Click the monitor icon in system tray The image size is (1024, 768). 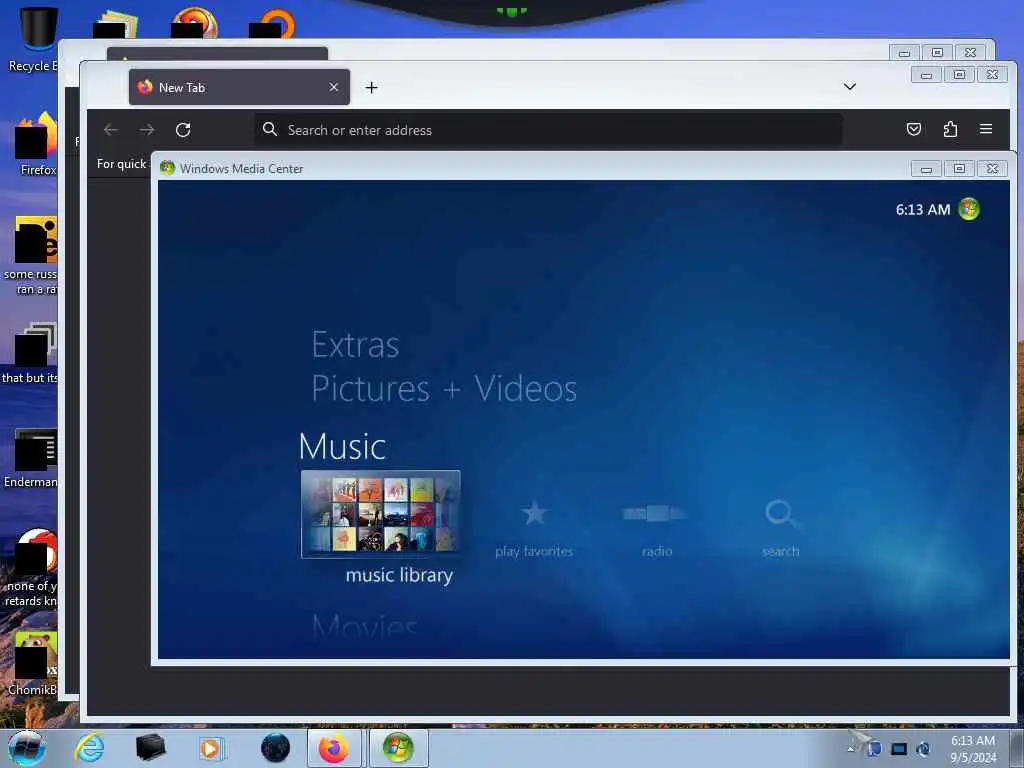click(x=899, y=749)
